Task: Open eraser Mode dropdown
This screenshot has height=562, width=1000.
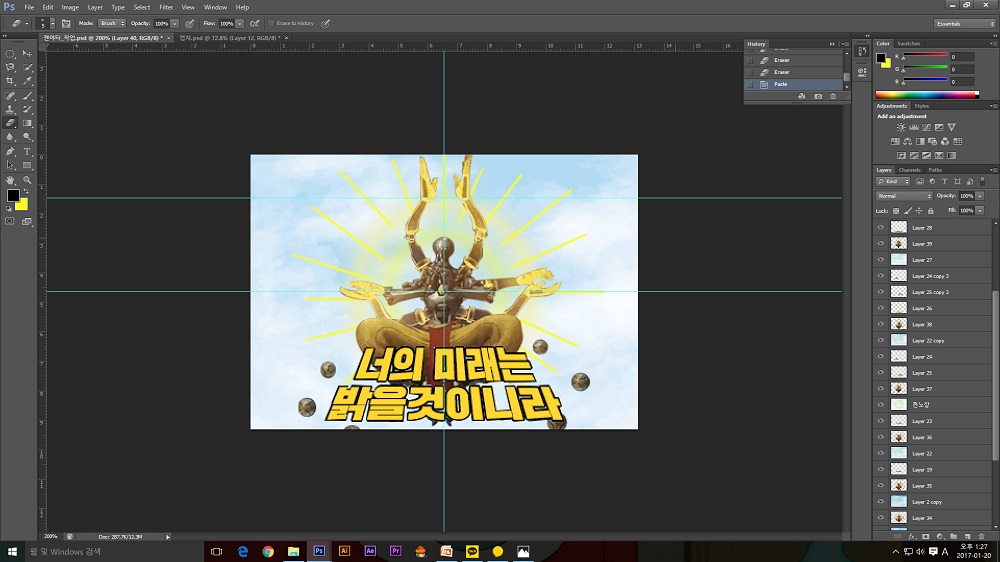Action: pos(112,23)
